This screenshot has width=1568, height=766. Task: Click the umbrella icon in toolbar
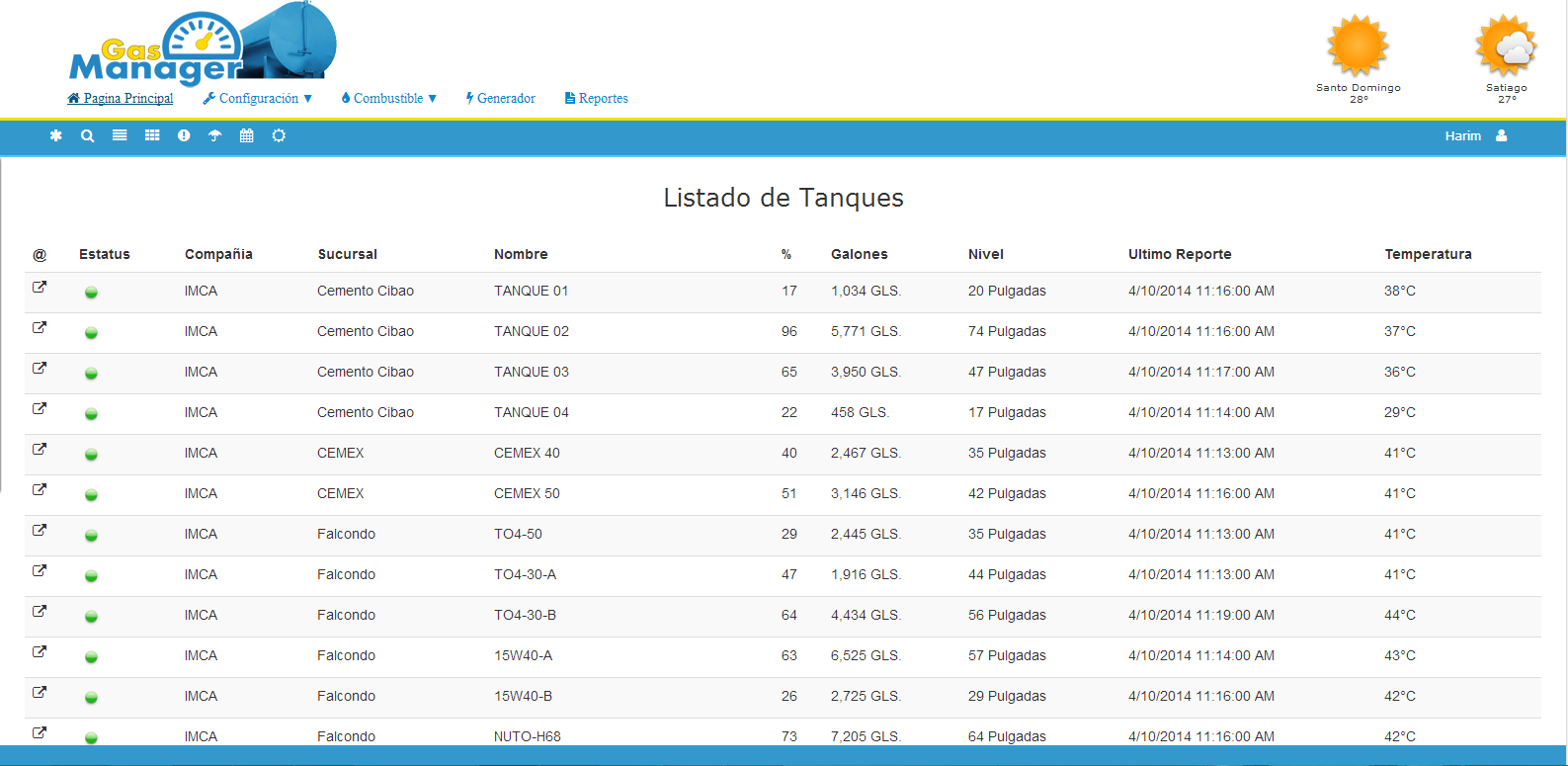point(215,135)
